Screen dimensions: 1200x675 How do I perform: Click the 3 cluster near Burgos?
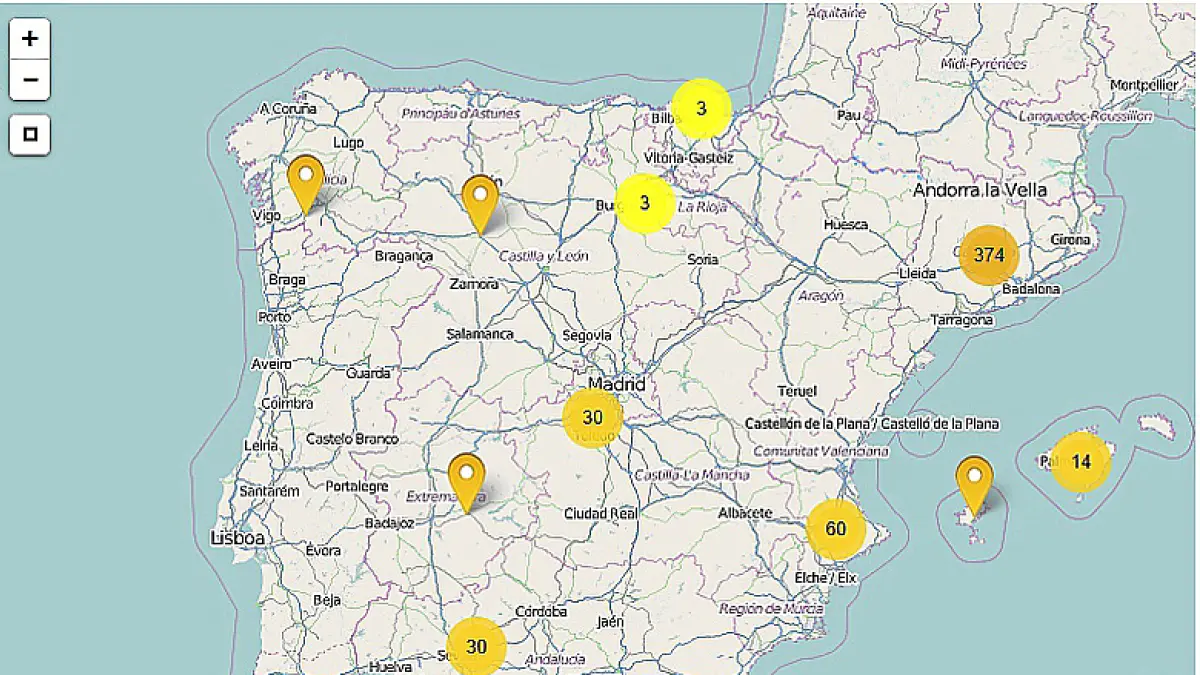point(644,203)
